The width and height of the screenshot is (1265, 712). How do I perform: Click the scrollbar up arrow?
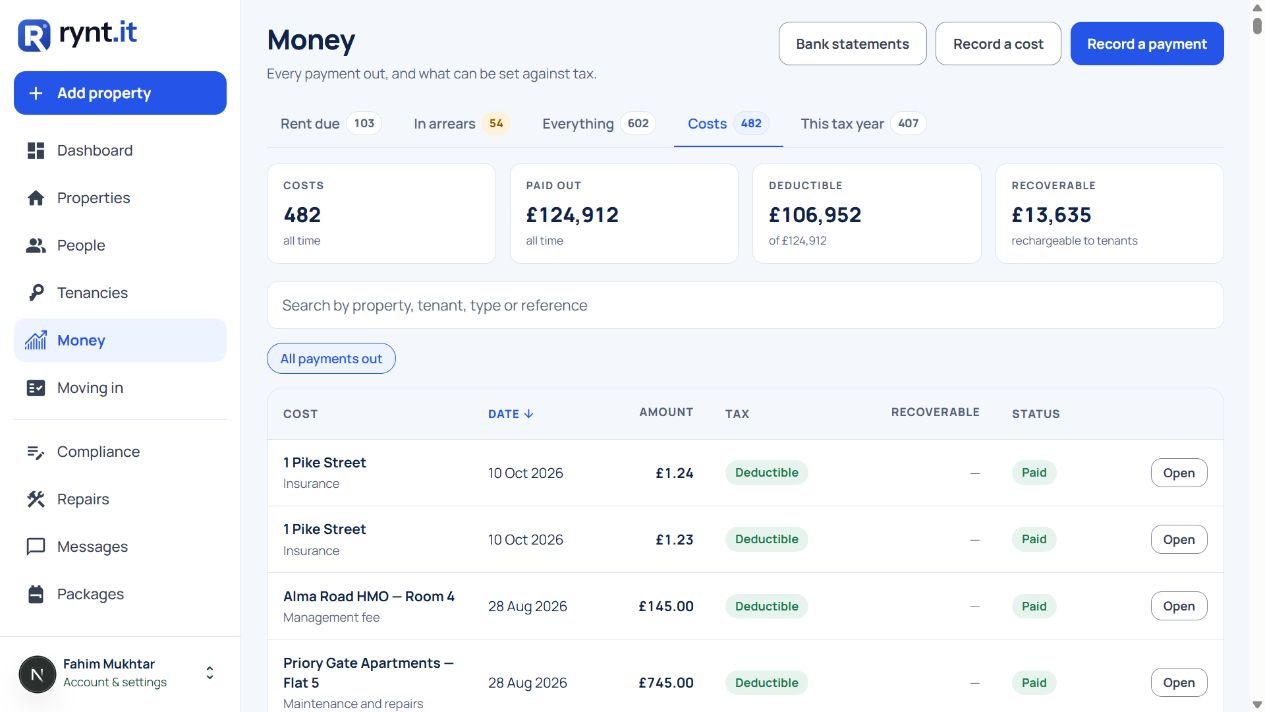[x=1257, y=8]
